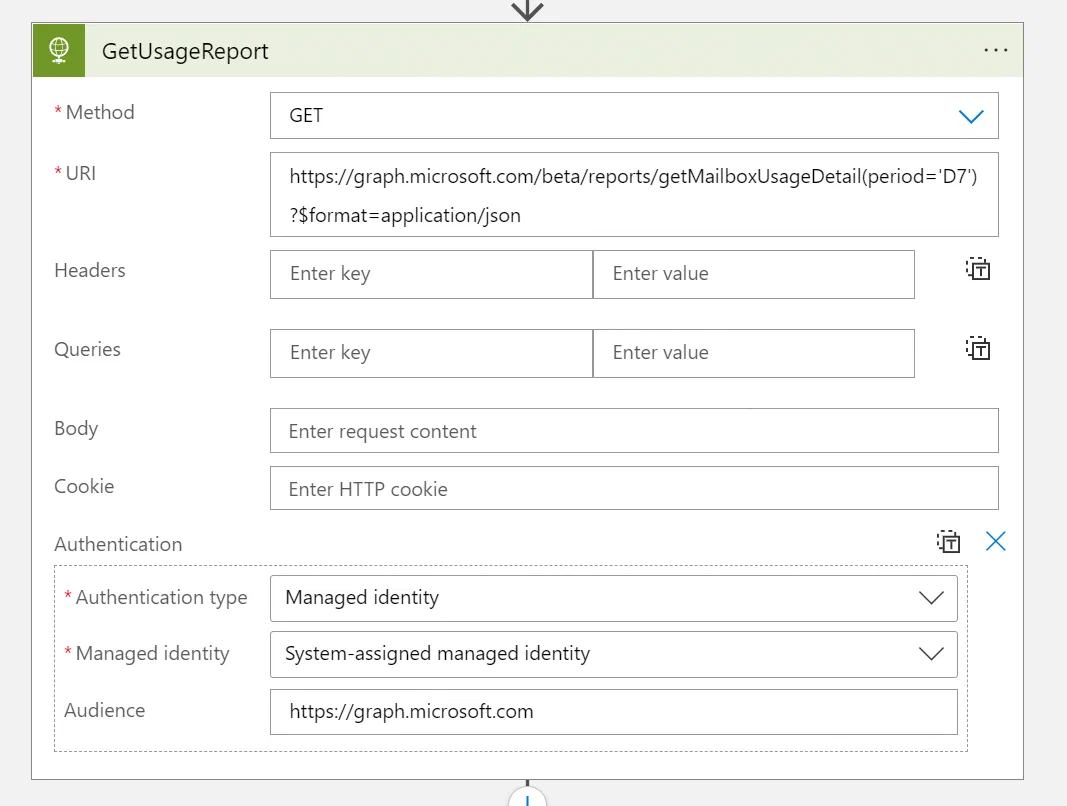Focus the Queries value field
1067x806 pixels.
click(754, 353)
